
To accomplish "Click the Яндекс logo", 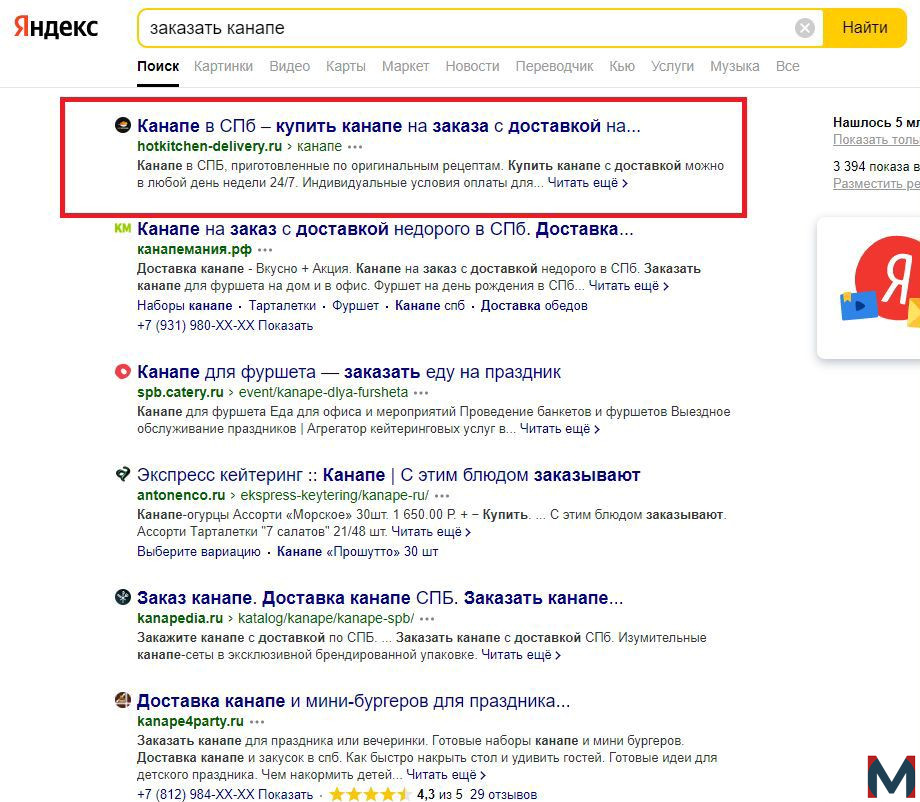I will point(56,27).
